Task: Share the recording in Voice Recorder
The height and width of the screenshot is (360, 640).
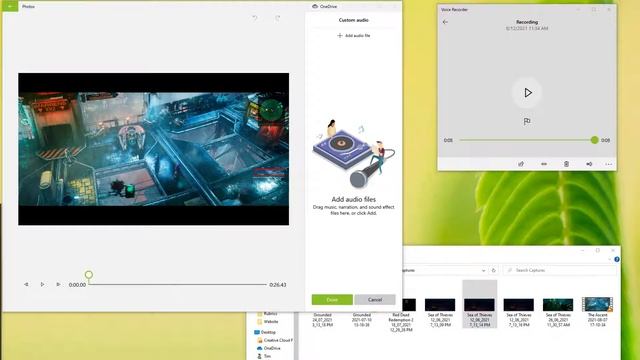Action: tap(521, 164)
